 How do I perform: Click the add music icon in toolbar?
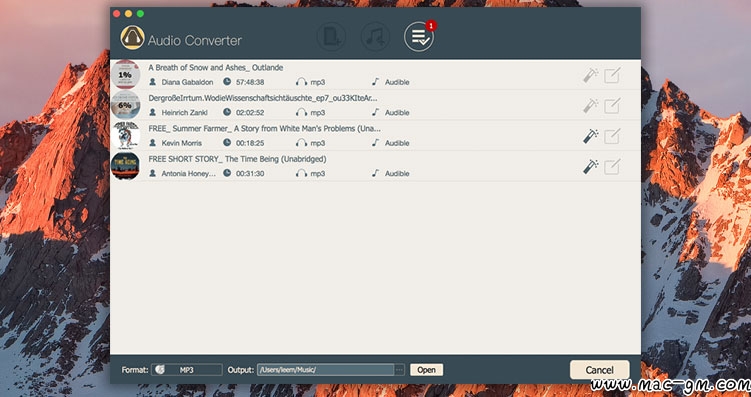pyautogui.click(x=375, y=37)
